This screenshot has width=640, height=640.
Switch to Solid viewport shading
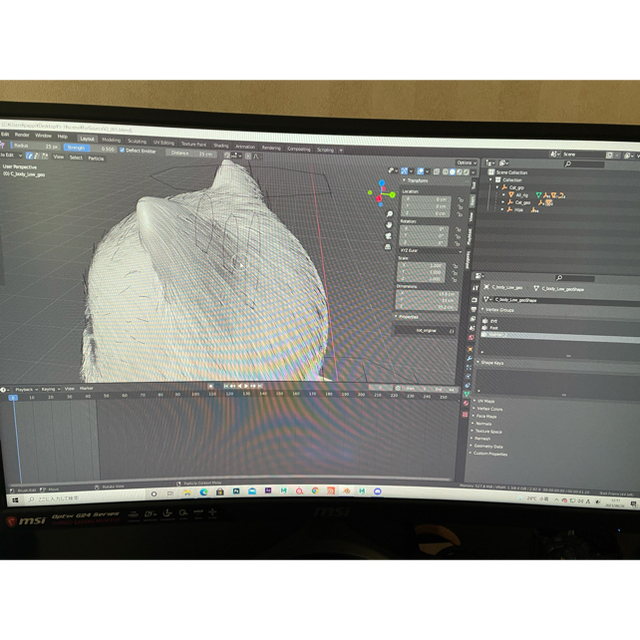coord(452,171)
